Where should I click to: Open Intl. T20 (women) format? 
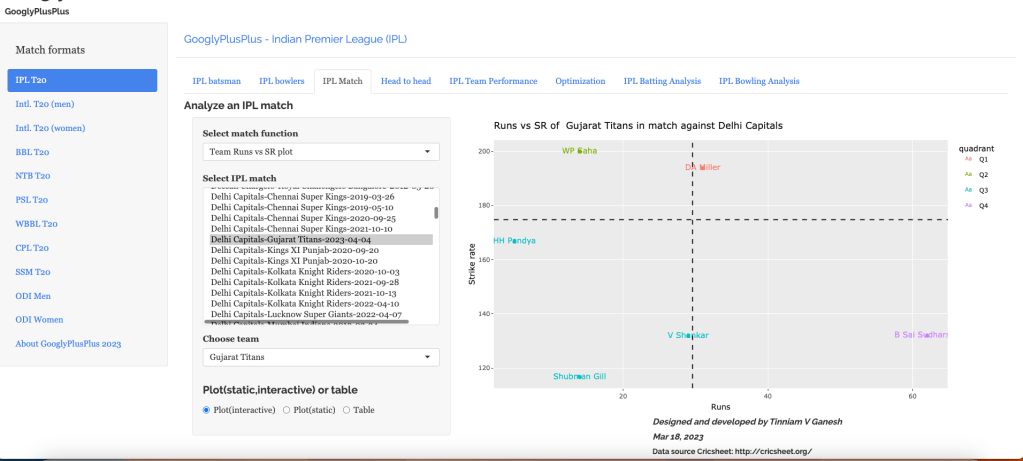click(x=49, y=128)
